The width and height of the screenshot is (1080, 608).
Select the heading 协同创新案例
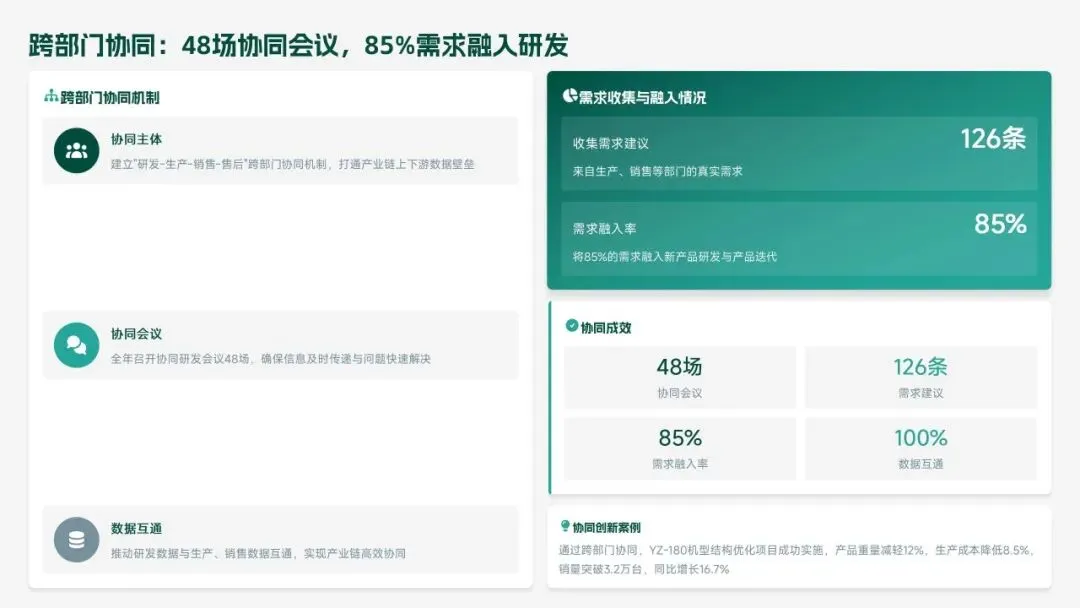click(607, 527)
